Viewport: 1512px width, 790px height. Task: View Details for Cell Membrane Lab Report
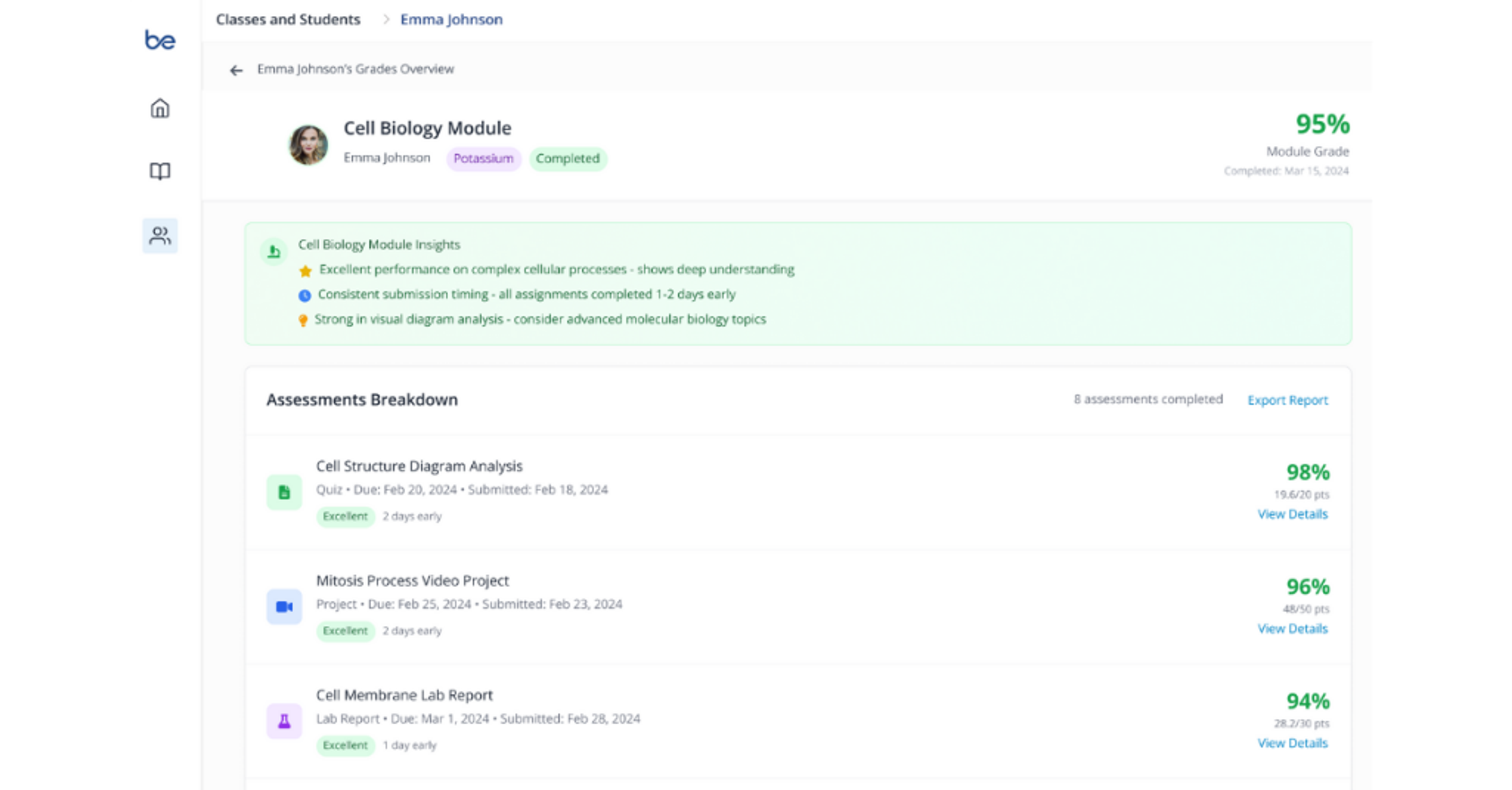[x=1292, y=743]
